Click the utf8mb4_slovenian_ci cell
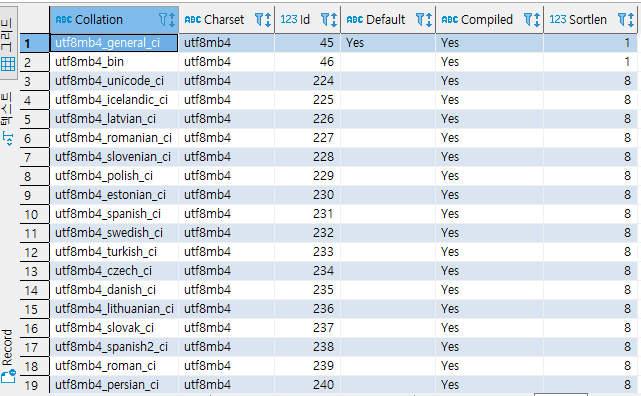Viewport: 641px width, 396px height. pyautogui.click(x=114, y=157)
